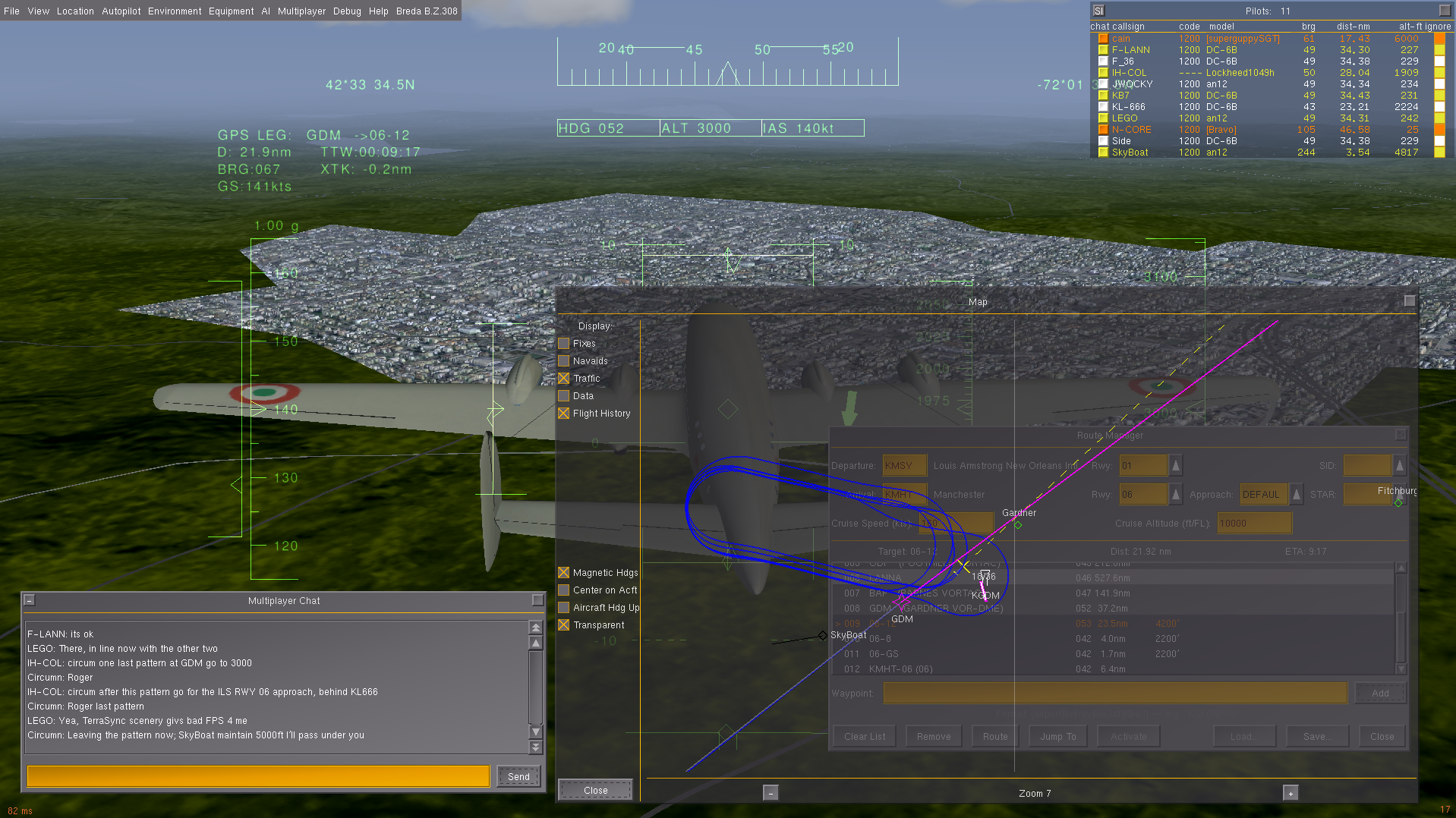Click the arrival Rwy 06 field
The height and width of the screenshot is (818, 1456).
pyautogui.click(x=1144, y=494)
